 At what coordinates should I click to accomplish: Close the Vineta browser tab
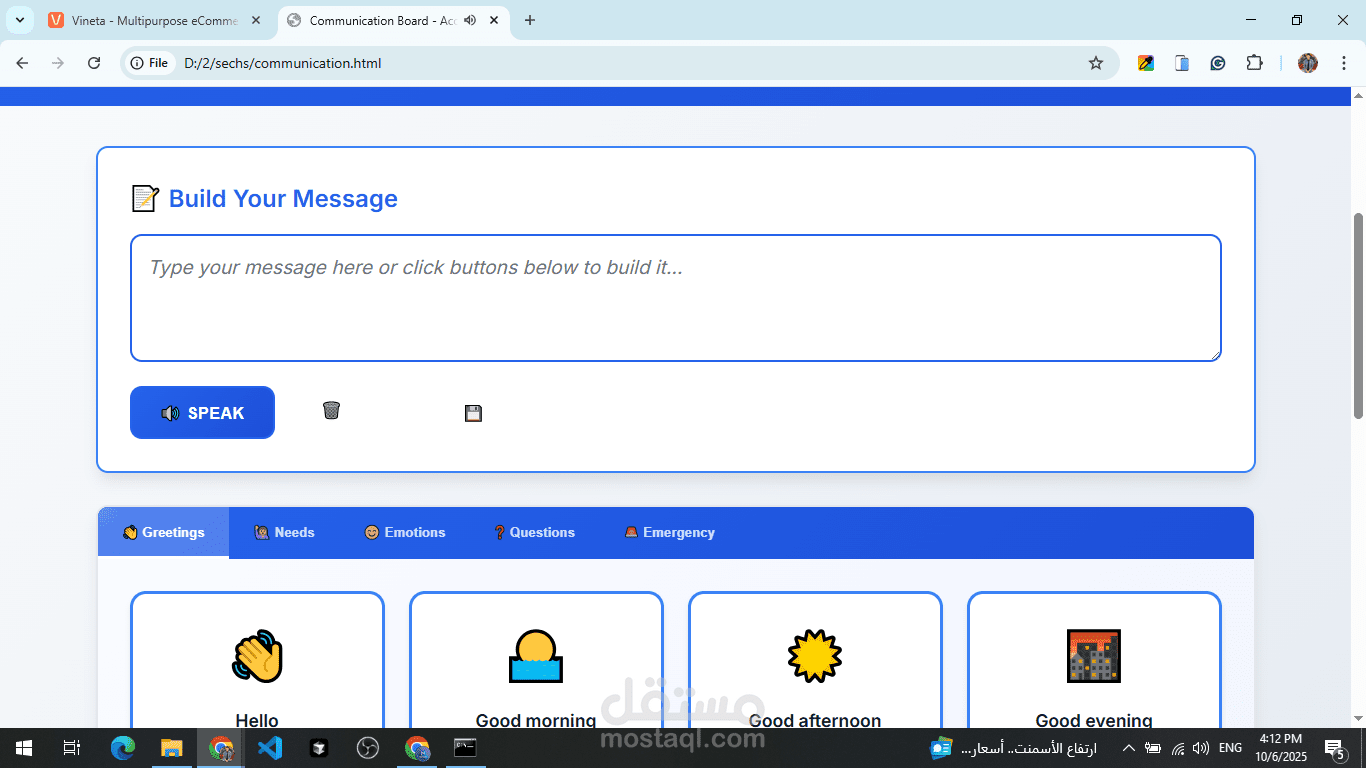(x=258, y=20)
